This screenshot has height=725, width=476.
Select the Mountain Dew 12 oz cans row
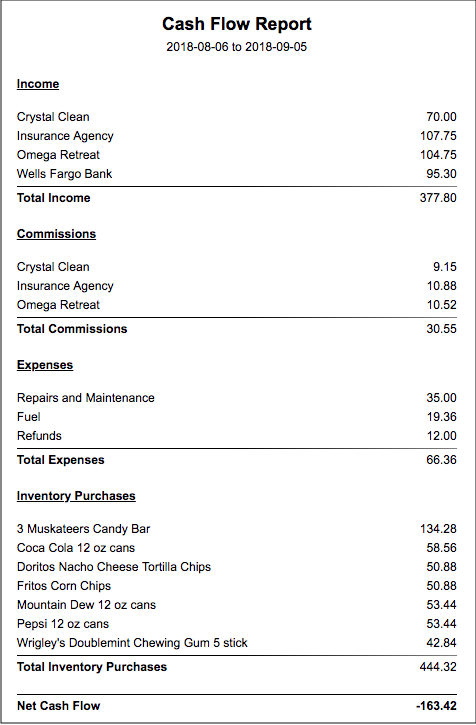coord(236,604)
